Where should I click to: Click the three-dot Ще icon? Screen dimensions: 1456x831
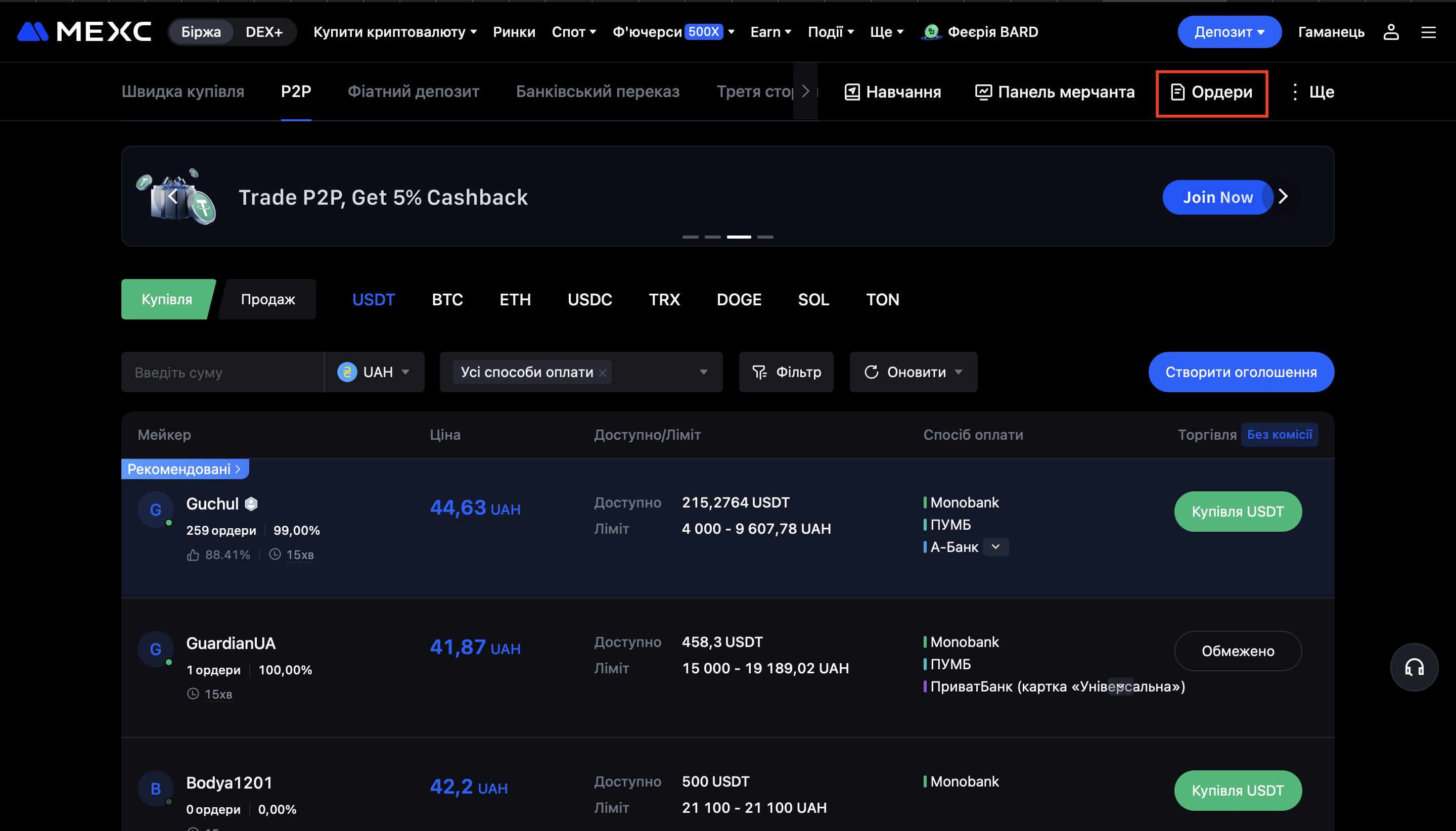[x=1295, y=92]
